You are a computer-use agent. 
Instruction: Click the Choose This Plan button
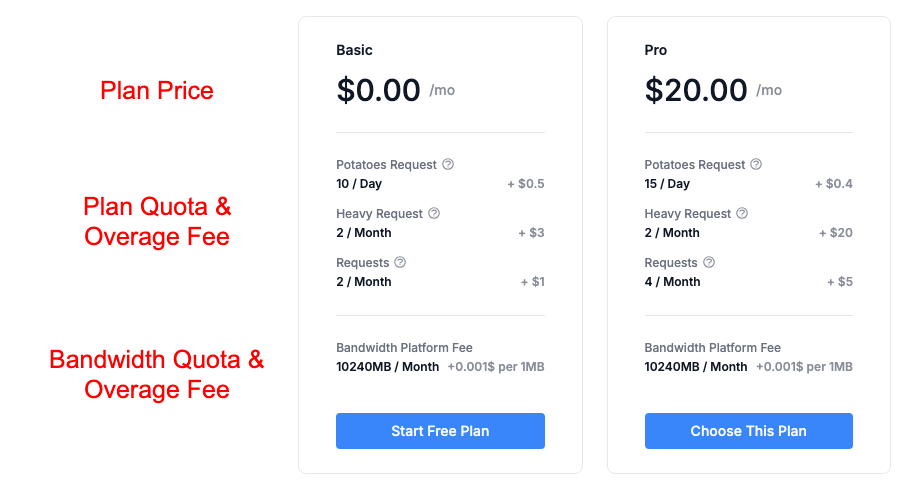[748, 431]
